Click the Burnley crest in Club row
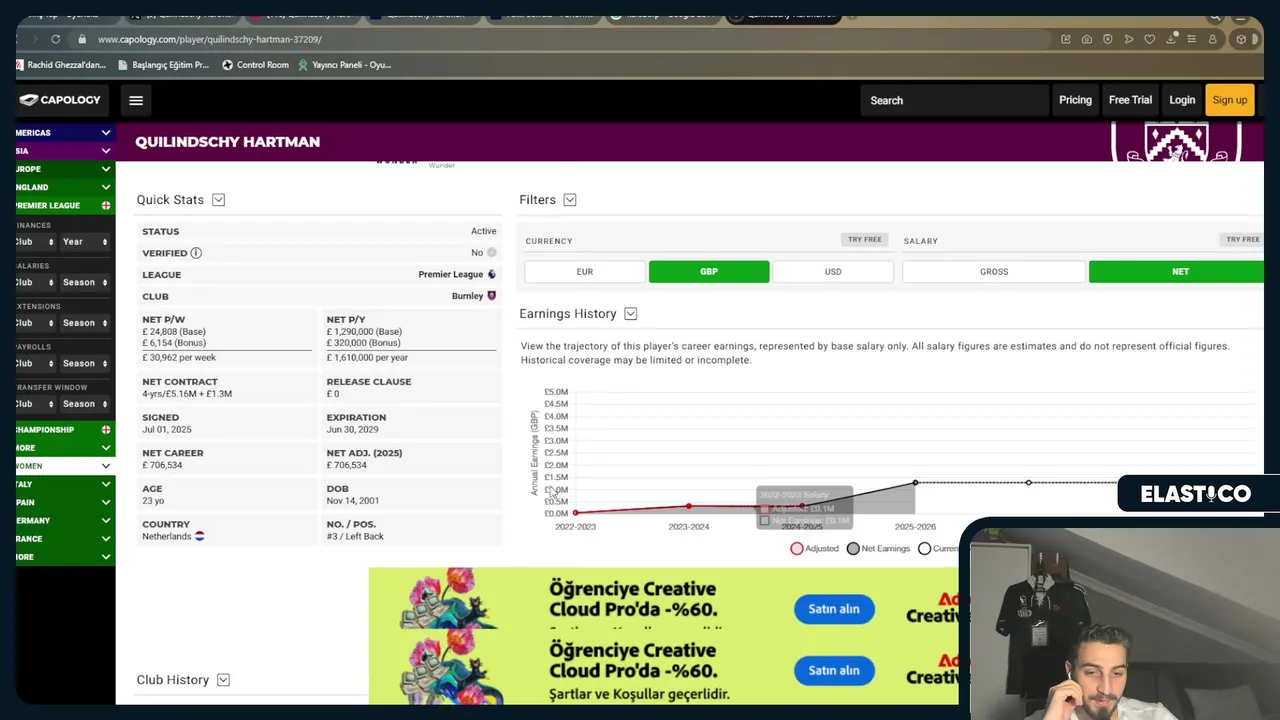The width and height of the screenshot is (1280, 720). pyautogui.click(x=491, y=296)
